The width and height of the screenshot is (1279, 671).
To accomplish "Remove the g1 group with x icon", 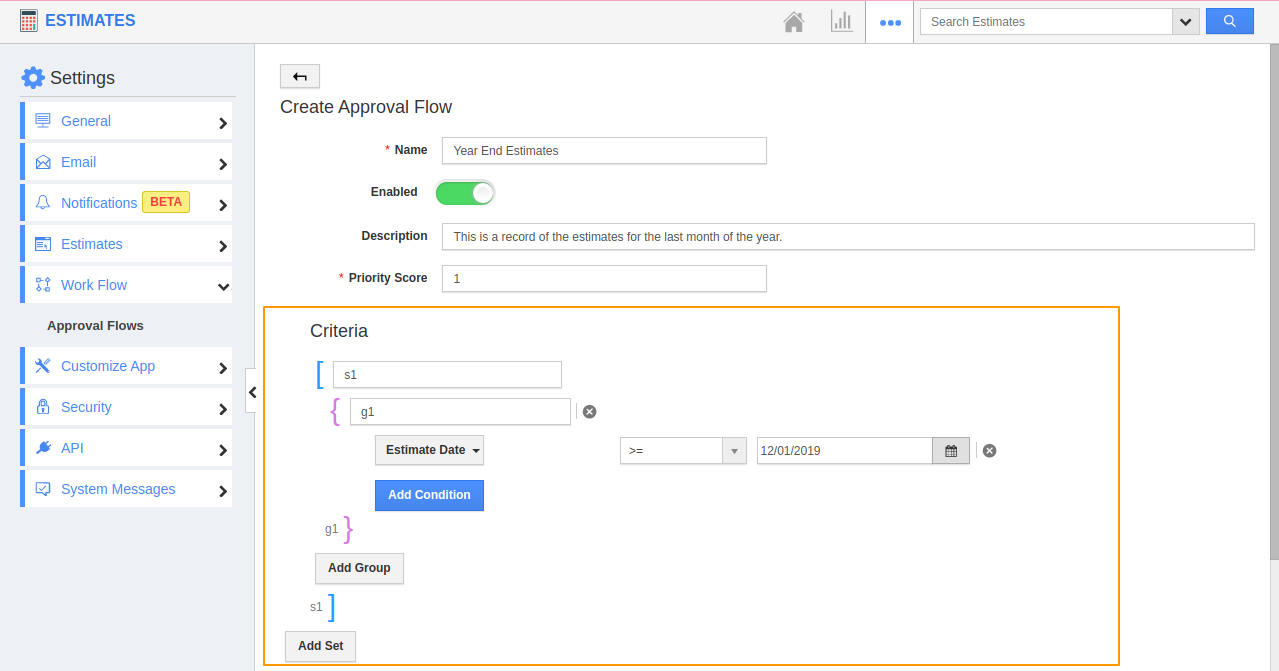I will tap(590, 411).
